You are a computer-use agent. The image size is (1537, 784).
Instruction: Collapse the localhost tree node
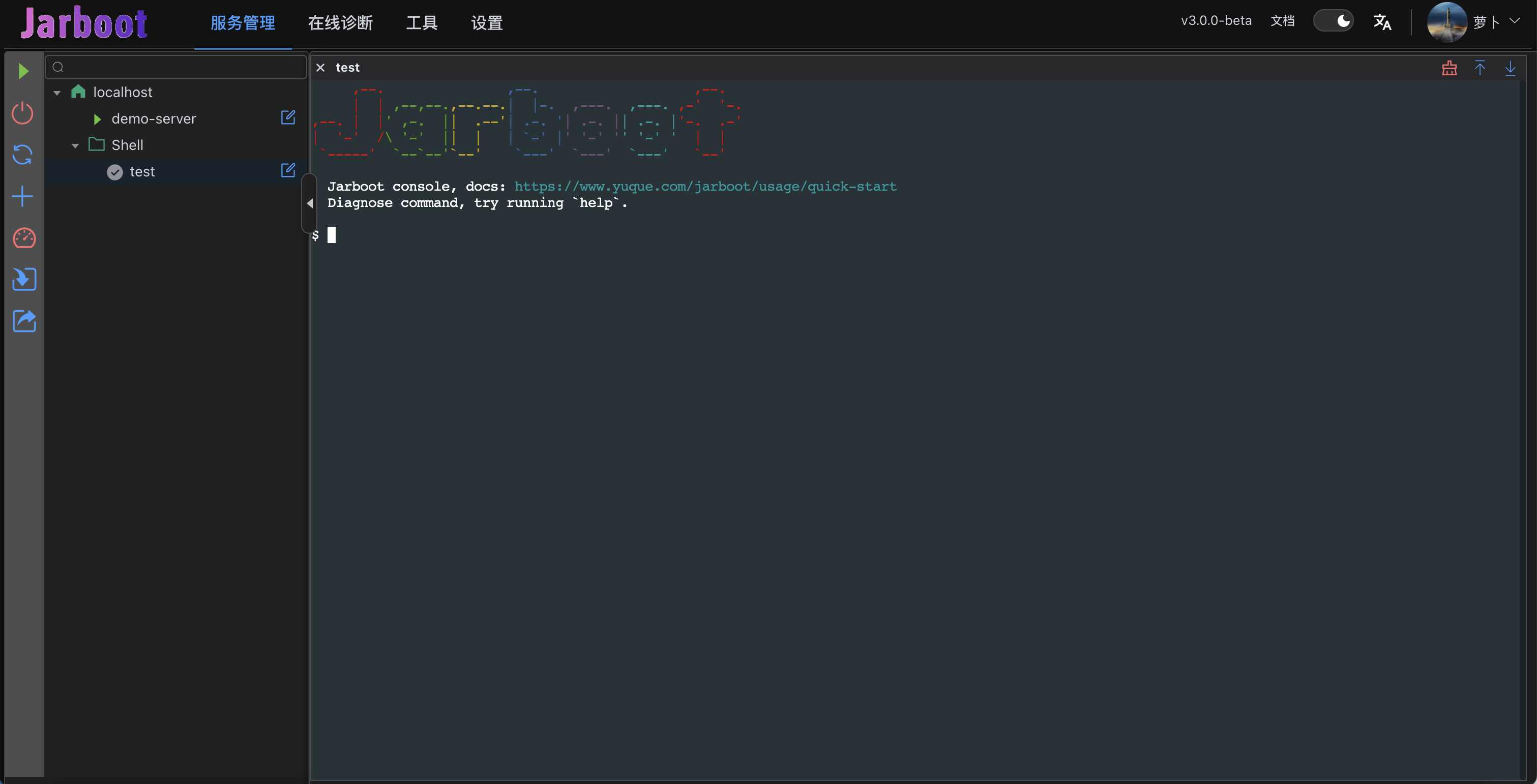(x=57, y=93)
